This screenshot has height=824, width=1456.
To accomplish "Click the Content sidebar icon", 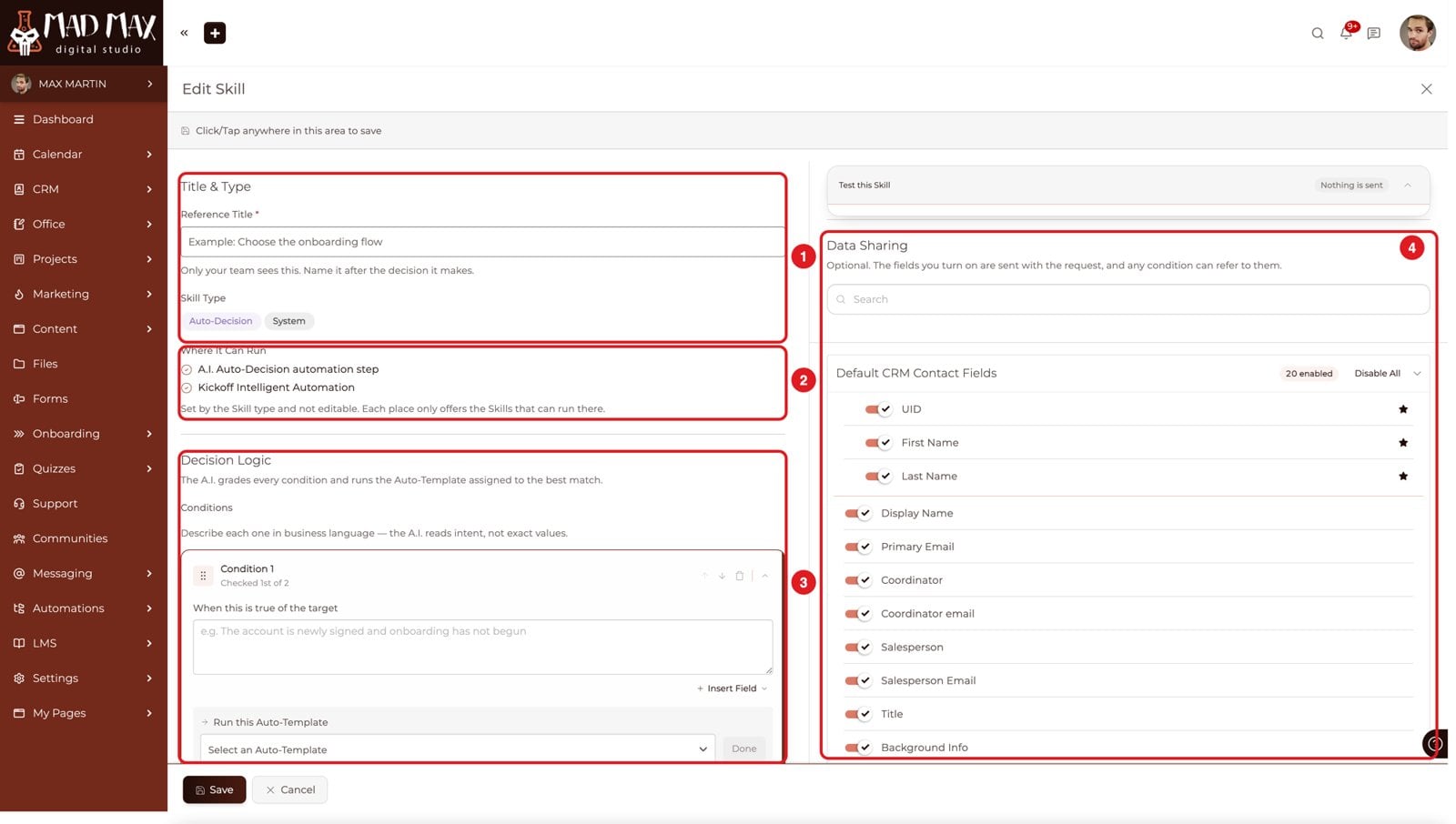I will 19,329.
